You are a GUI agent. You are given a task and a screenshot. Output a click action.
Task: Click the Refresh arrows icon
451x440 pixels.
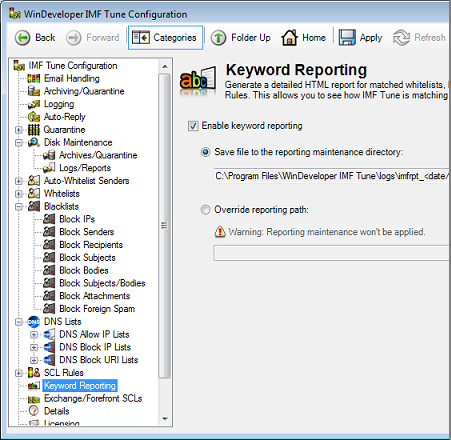tap(401, 37)
